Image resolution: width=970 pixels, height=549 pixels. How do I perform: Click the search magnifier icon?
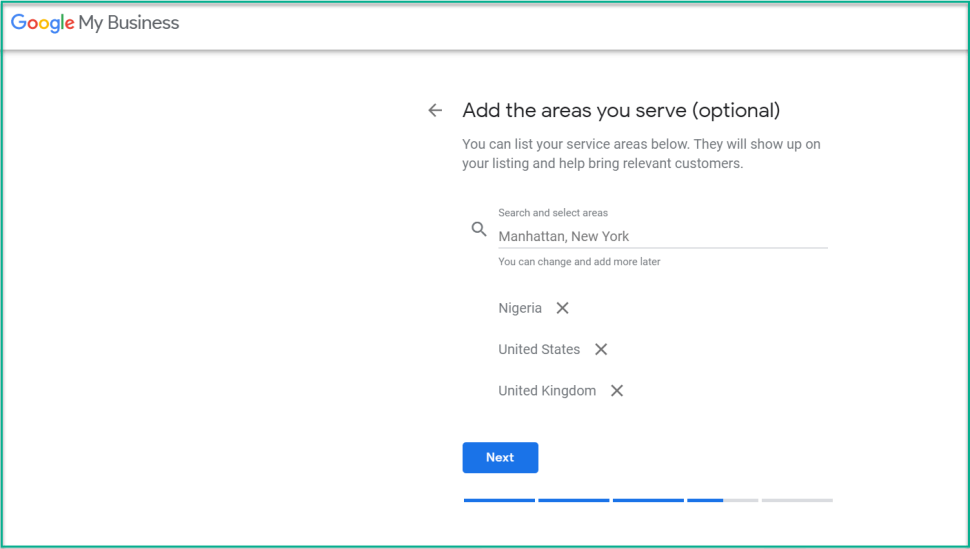(479, 229)
